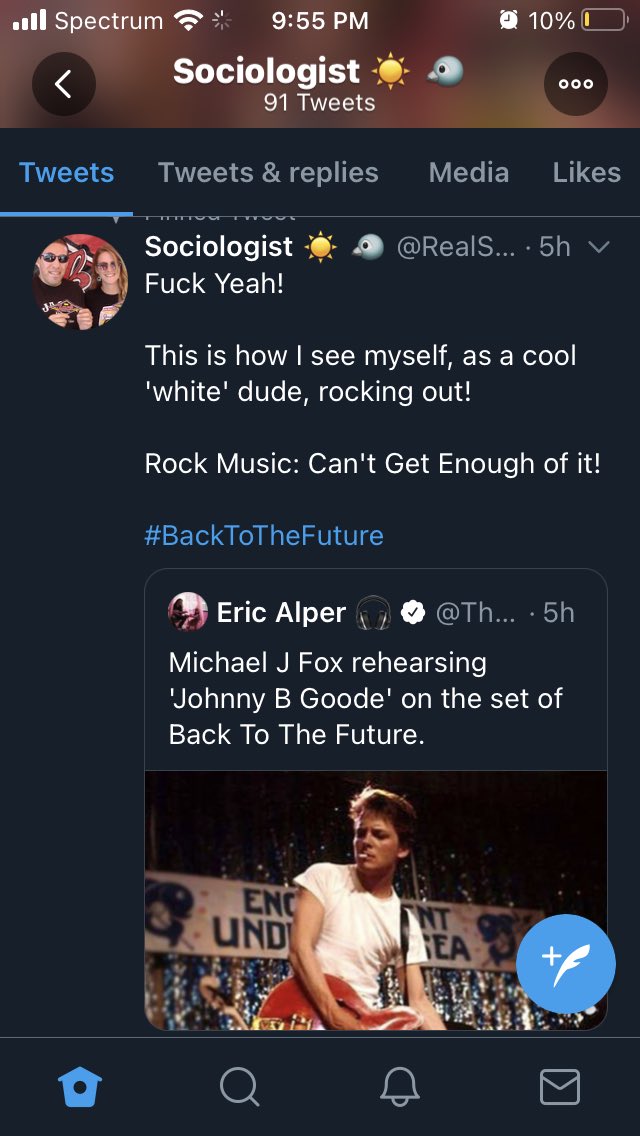This screenshot has width=640, height=1136.
Task: Open the three-dot more options menu
Action: tap(575, 84)
